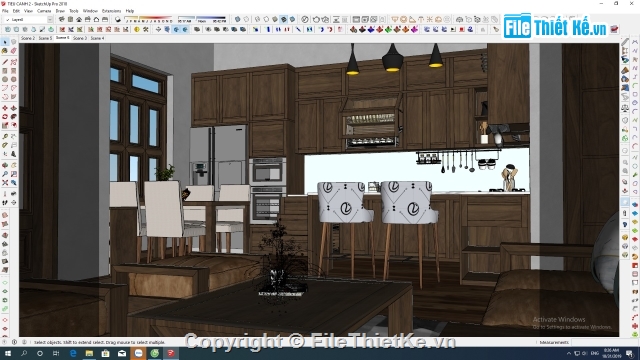This screenshot has height=360, width=640.
Task: Select the Polygon tool
Action: (13, 80)
